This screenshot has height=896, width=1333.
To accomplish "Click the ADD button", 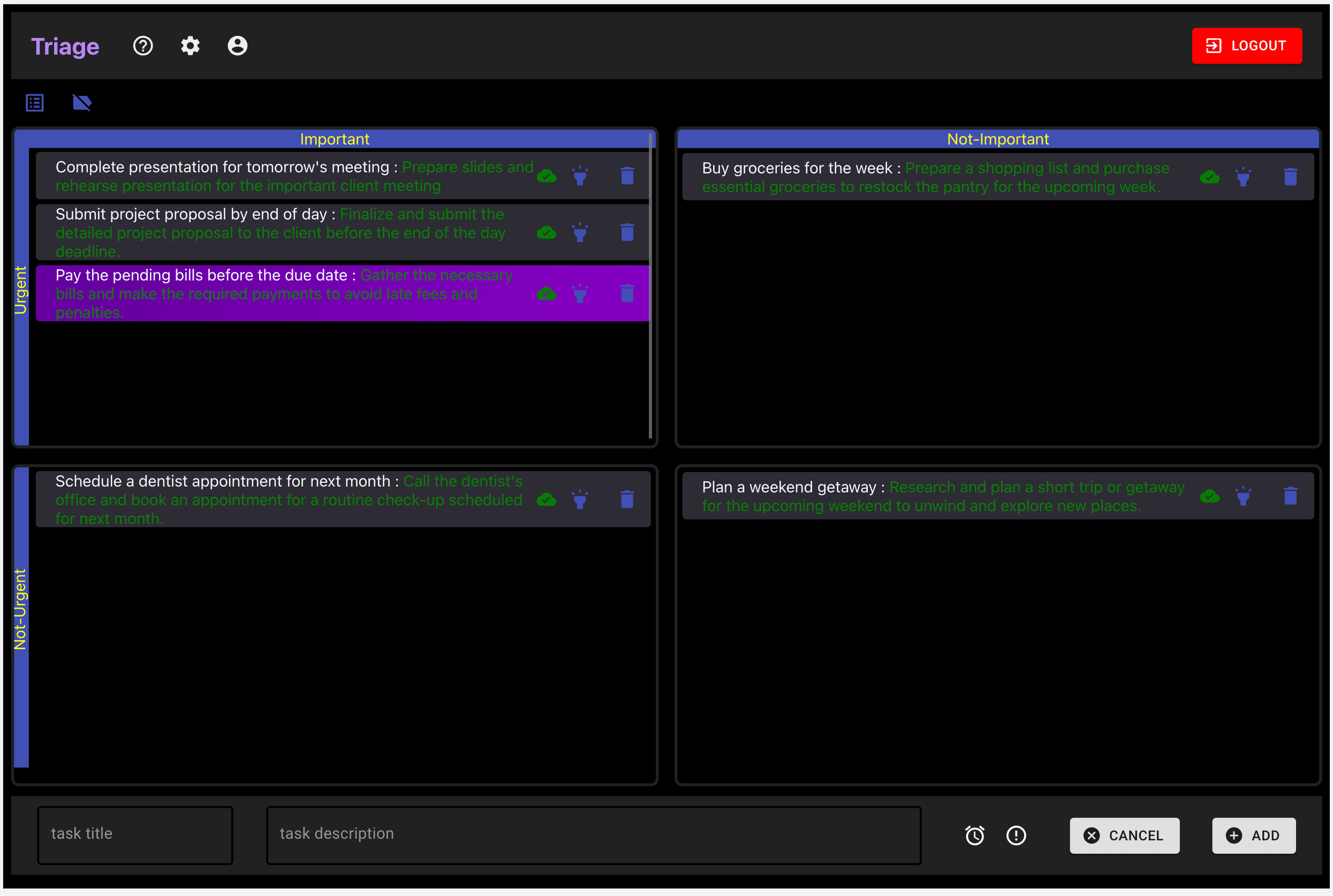I will (1254, 836).
